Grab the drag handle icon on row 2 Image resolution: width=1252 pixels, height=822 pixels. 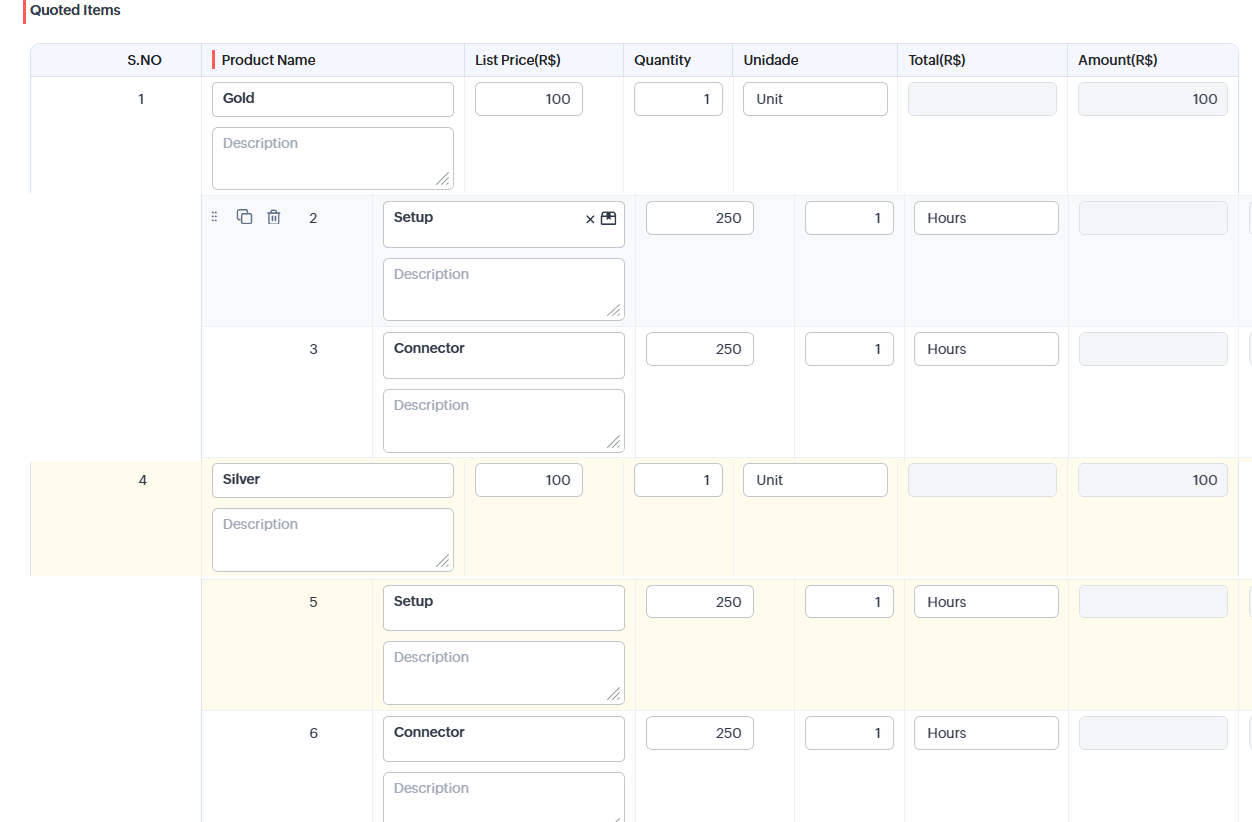(214, 217)
